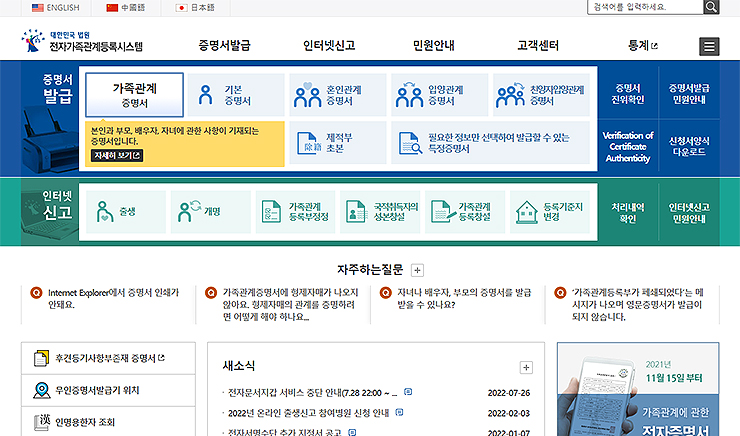The image size is (740, 436).
Task: Select the 가족관계 등록부정정 icon tile
Action: (x=295, y=212)
